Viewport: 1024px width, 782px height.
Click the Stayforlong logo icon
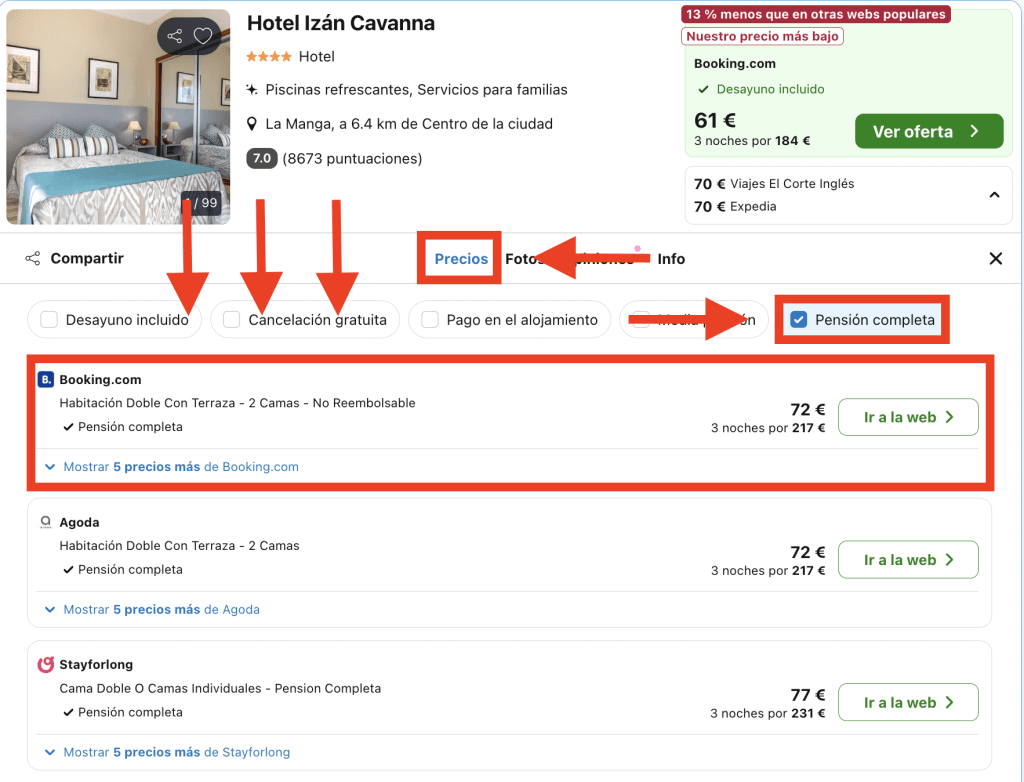click(45, 665)
